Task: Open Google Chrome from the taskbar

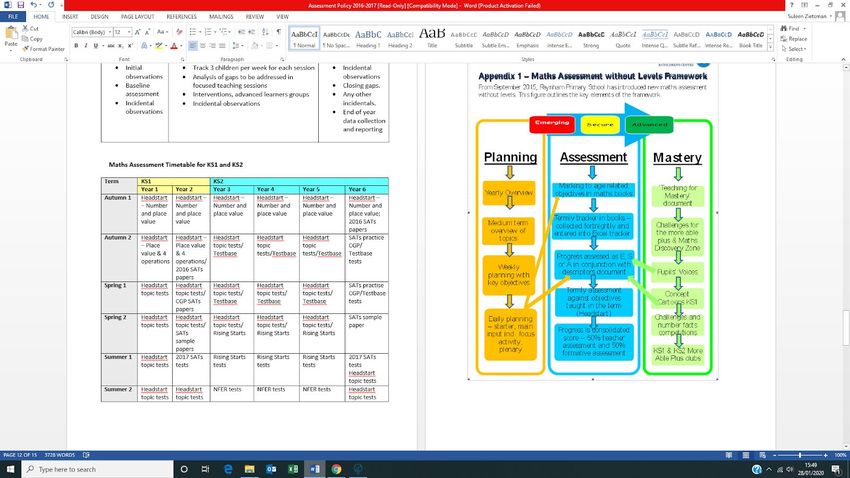Action: pos(336,469)
